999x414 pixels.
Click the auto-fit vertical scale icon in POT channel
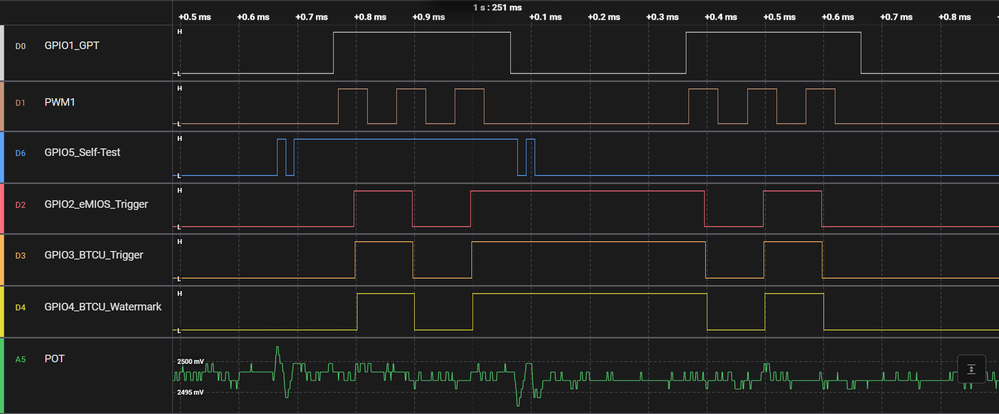point(970,369)
